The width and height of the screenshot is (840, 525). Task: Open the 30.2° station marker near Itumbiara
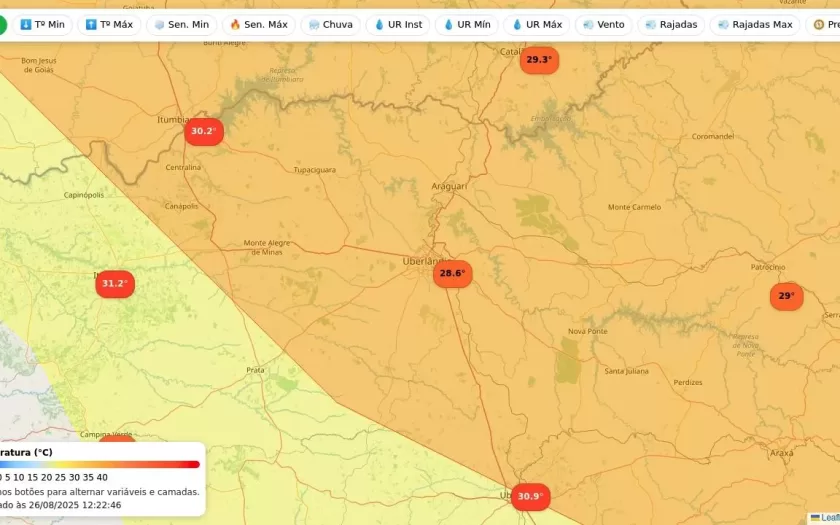click(203, 131)
